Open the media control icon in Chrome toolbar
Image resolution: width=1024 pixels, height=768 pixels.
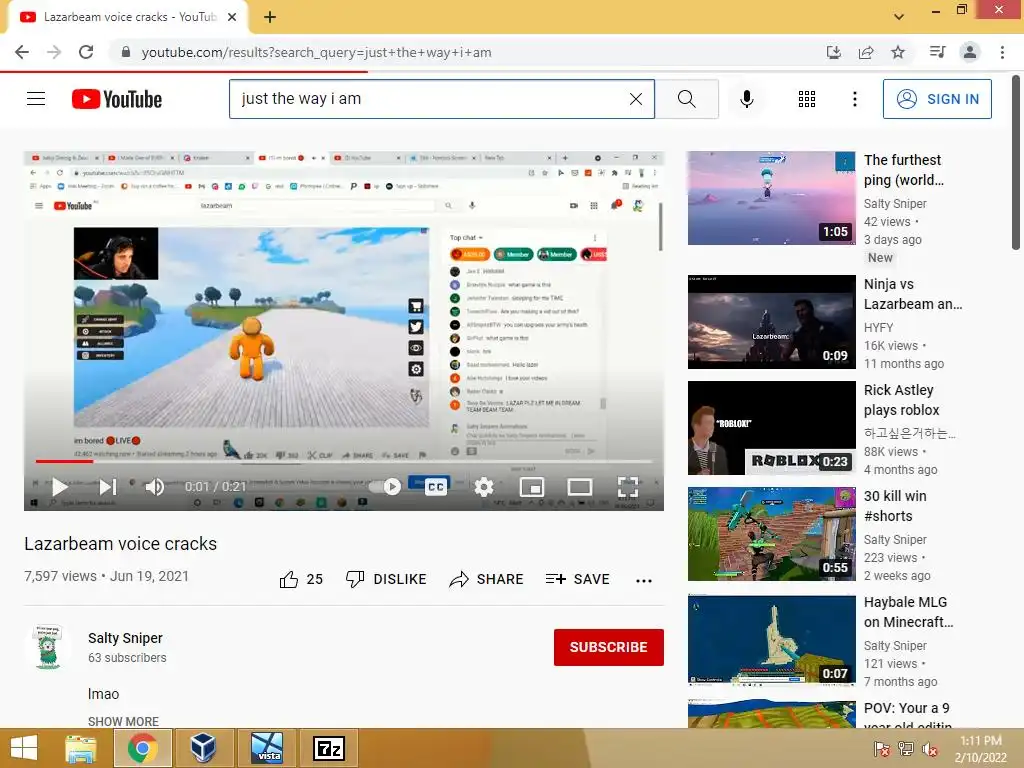click(x=937, y=52)
